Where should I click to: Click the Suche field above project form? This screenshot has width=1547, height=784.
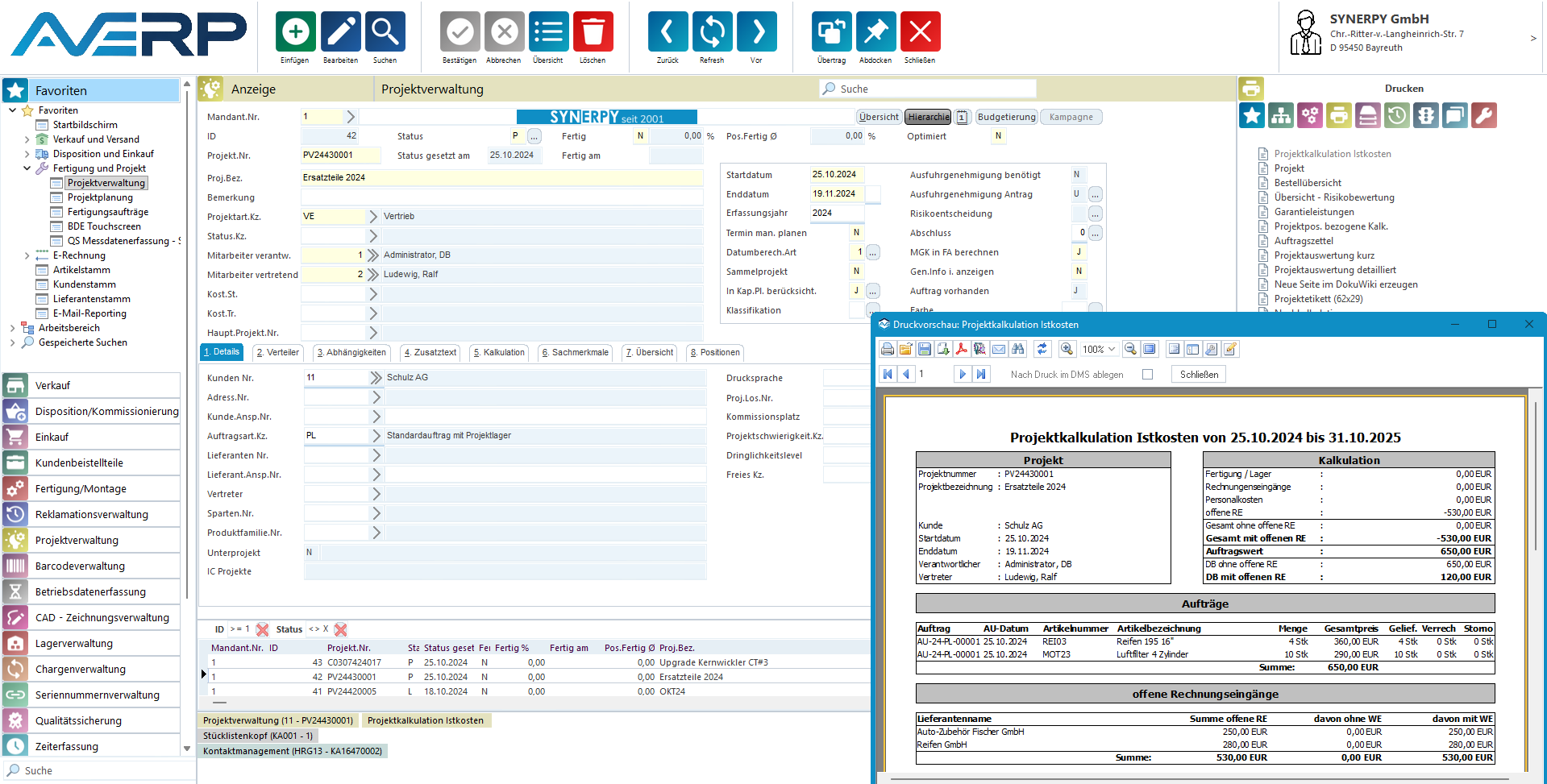[x=927, y=89]
